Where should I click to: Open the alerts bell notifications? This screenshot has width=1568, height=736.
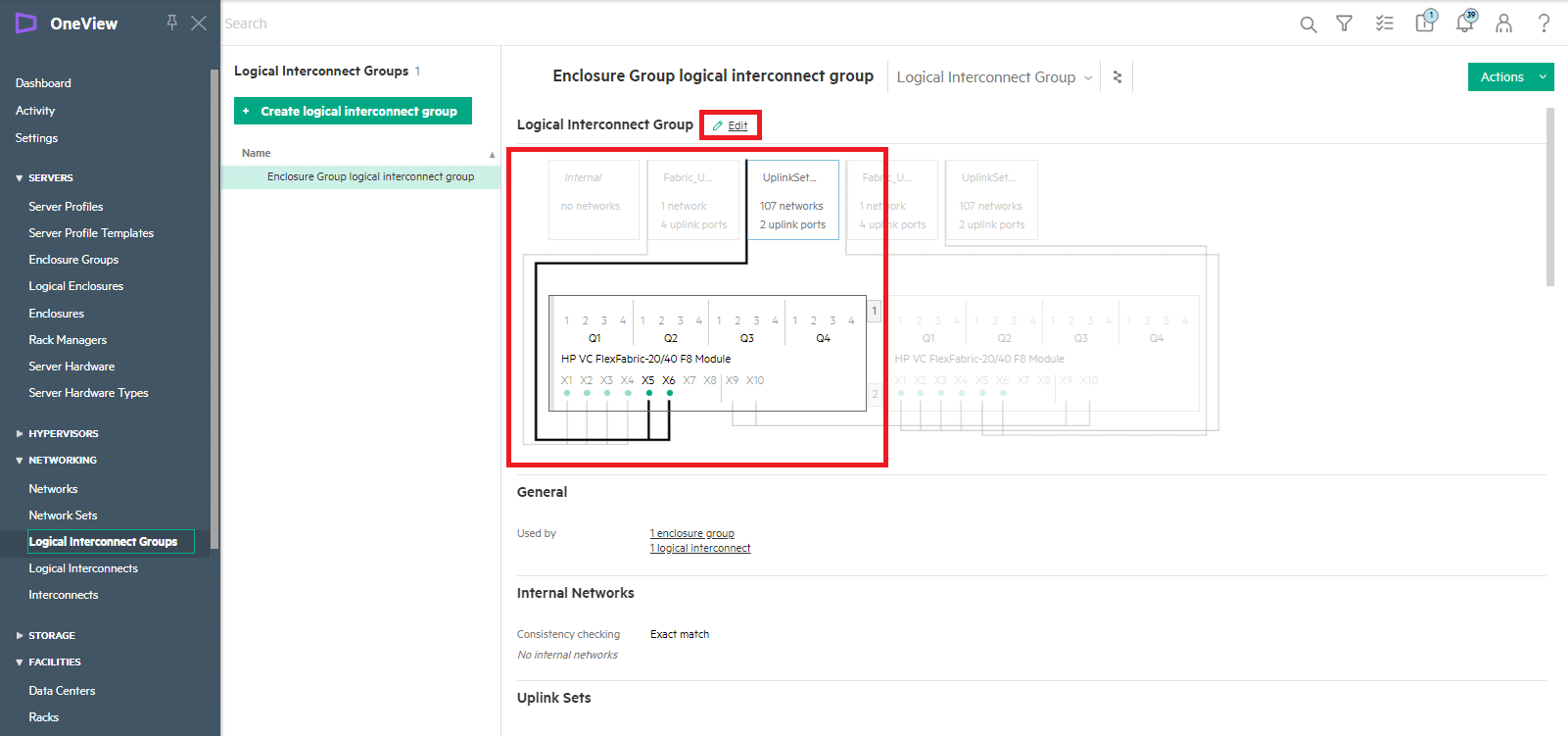[x=1465, y=22]
